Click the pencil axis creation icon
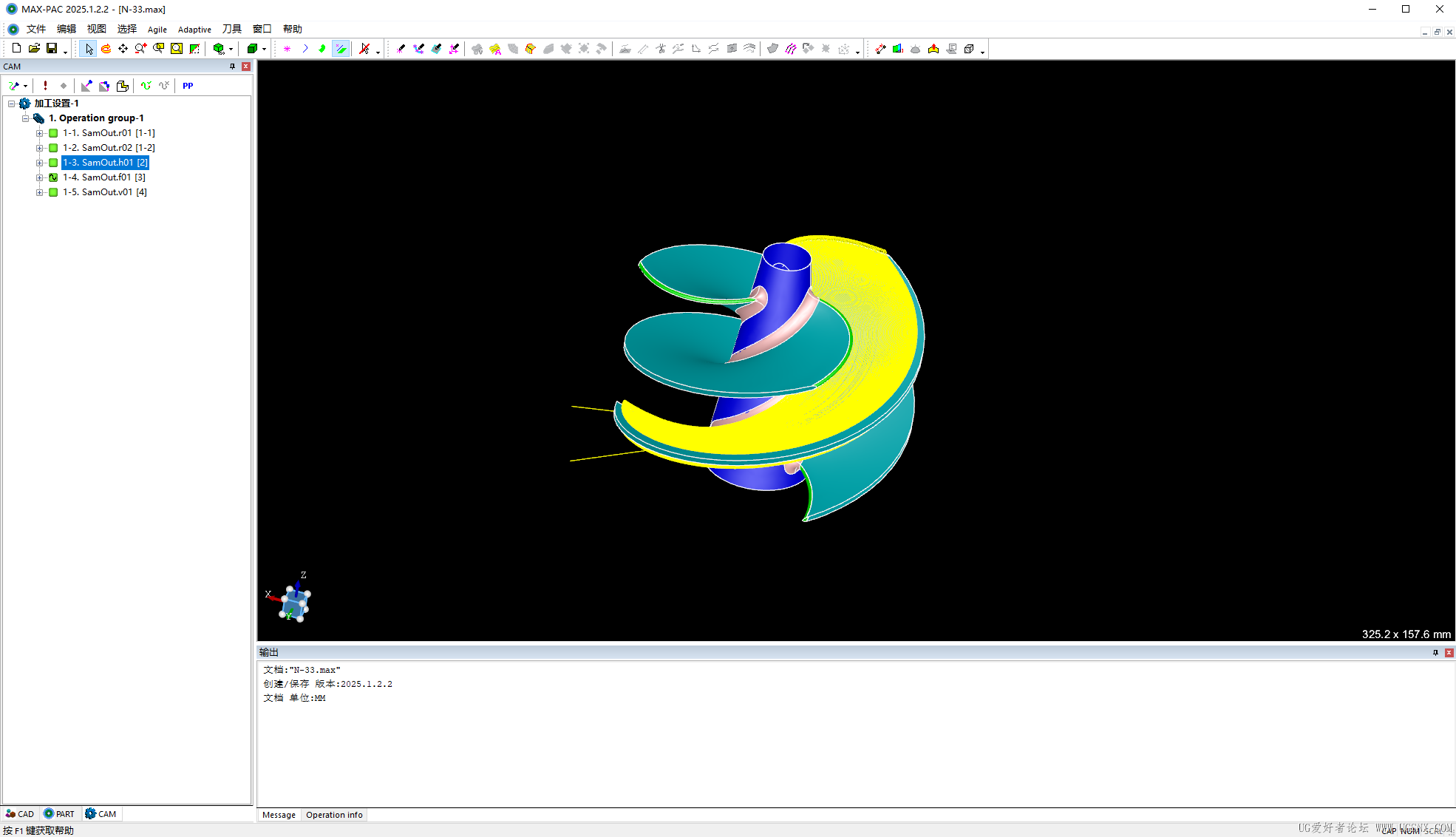The height and width of the screenshot is (837, 1456). coord(454,49)
